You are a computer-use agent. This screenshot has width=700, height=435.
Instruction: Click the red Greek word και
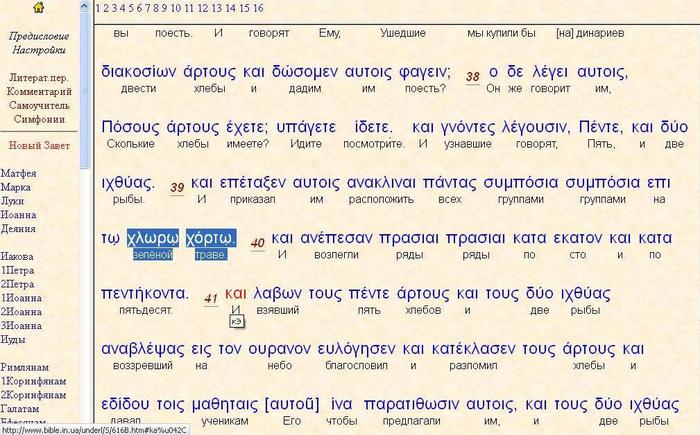tap(236, 294)
